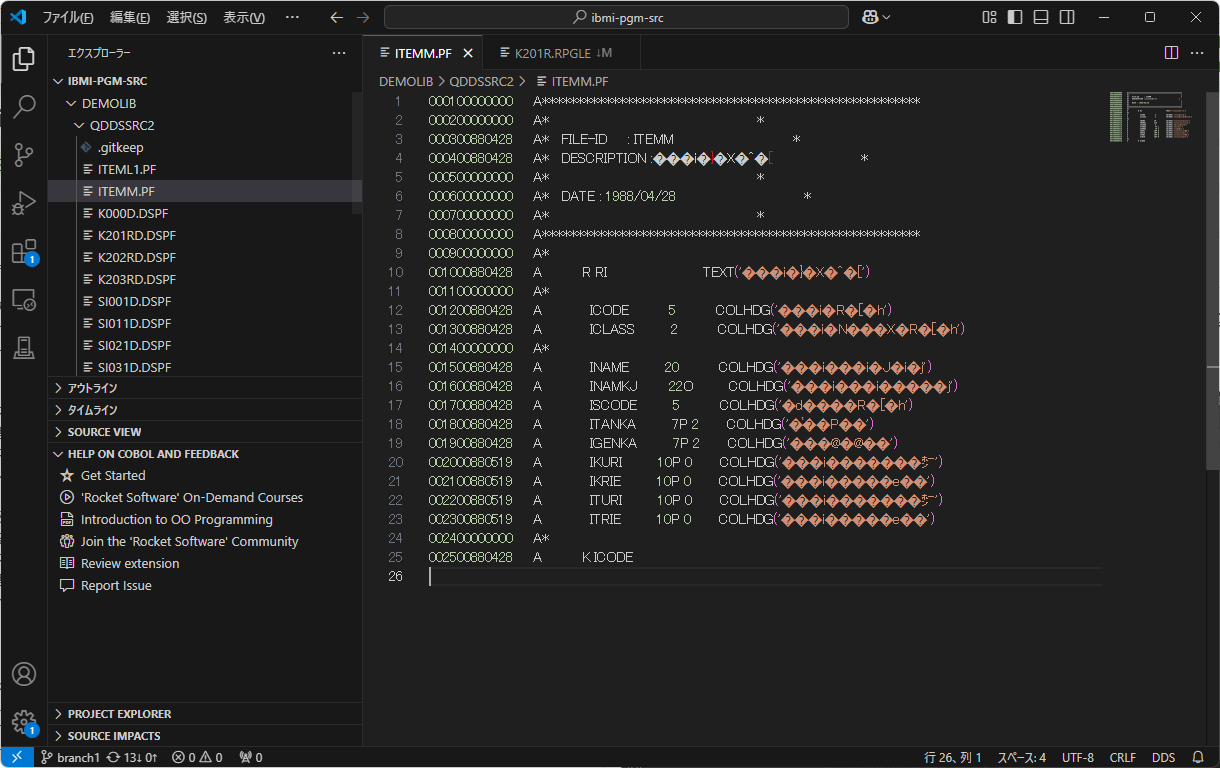Go back with the navigation arrow
1220x768 pixels.
tap(337, 17)
